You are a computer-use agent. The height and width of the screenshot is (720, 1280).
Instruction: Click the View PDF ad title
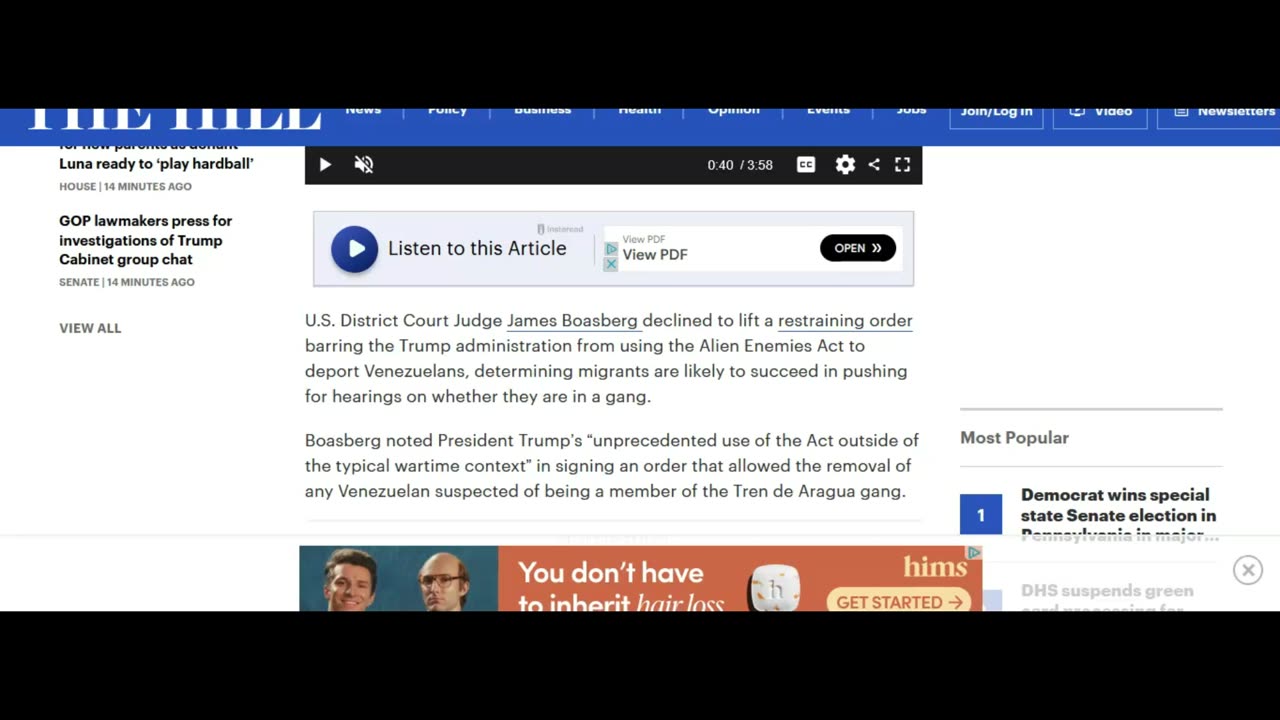pyautogui.click(x=655, y=255)
